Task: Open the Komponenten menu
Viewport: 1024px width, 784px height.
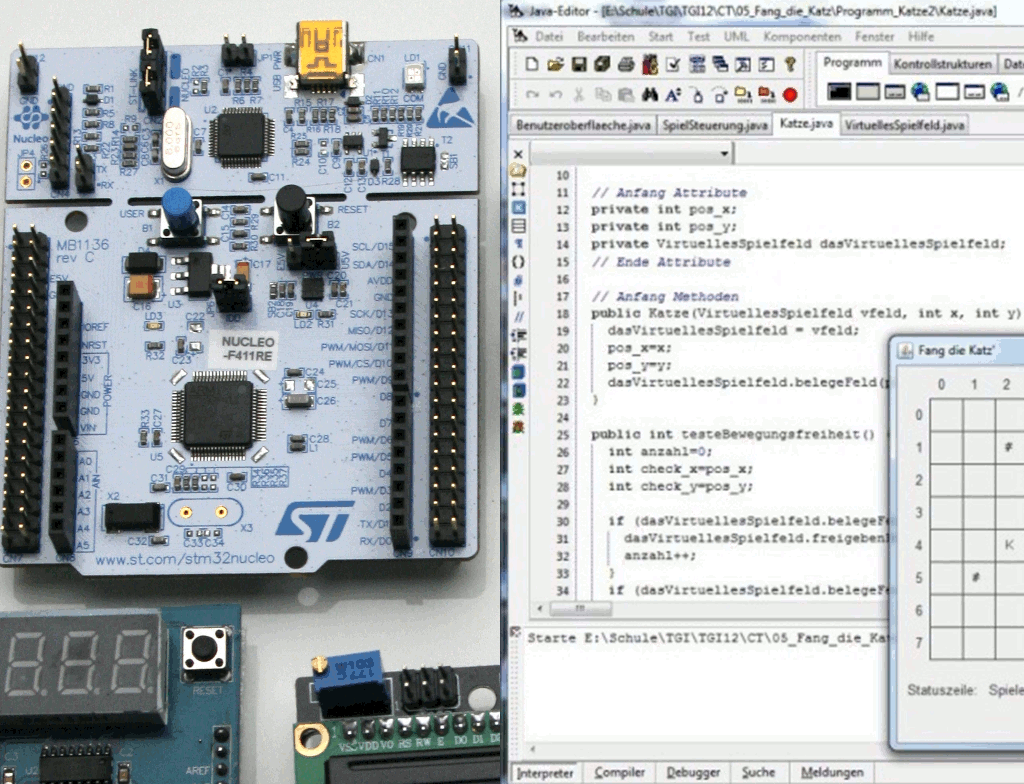Action: 802,37
